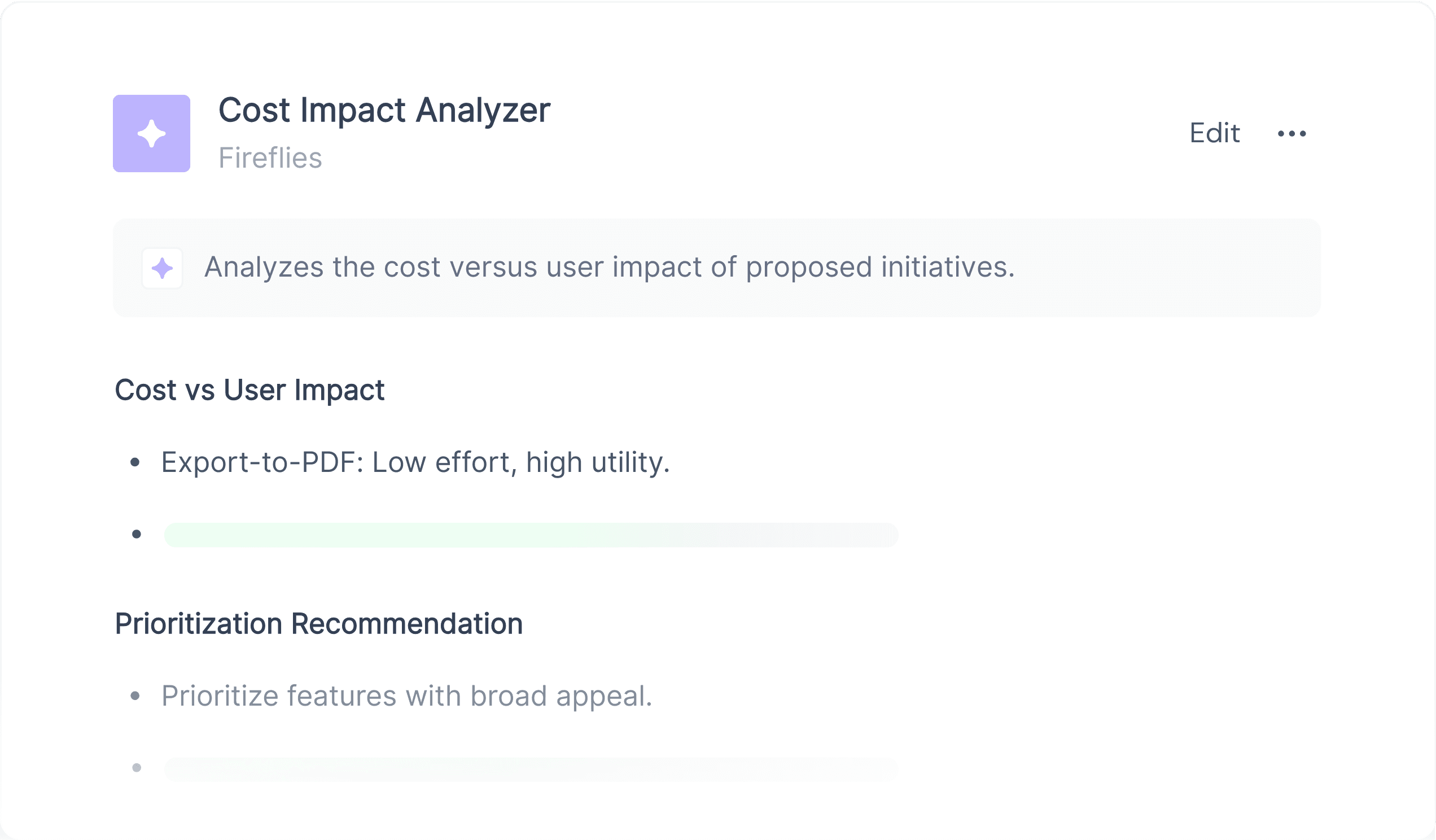This screenshot has width=1436, height=840.
Task: Select the Export-to-PDF bullet item
Action: (x=415, y=462)
